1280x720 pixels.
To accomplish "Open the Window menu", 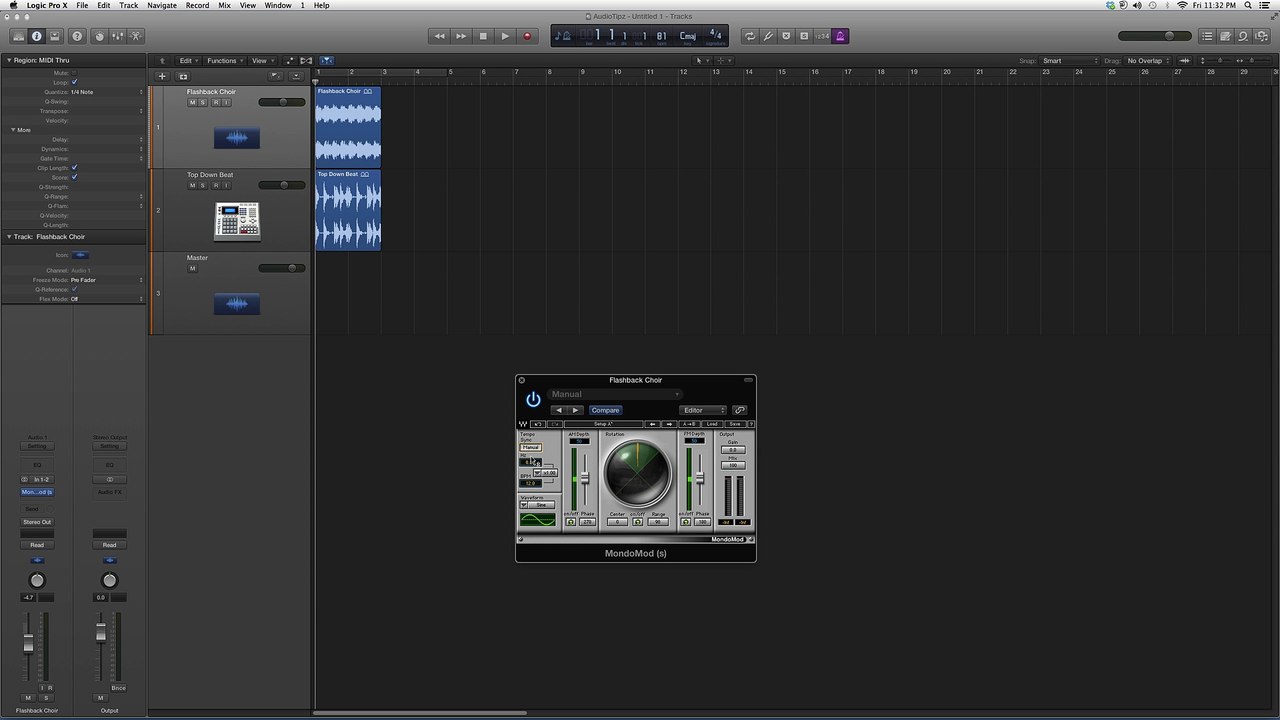I will coord(278,5).
